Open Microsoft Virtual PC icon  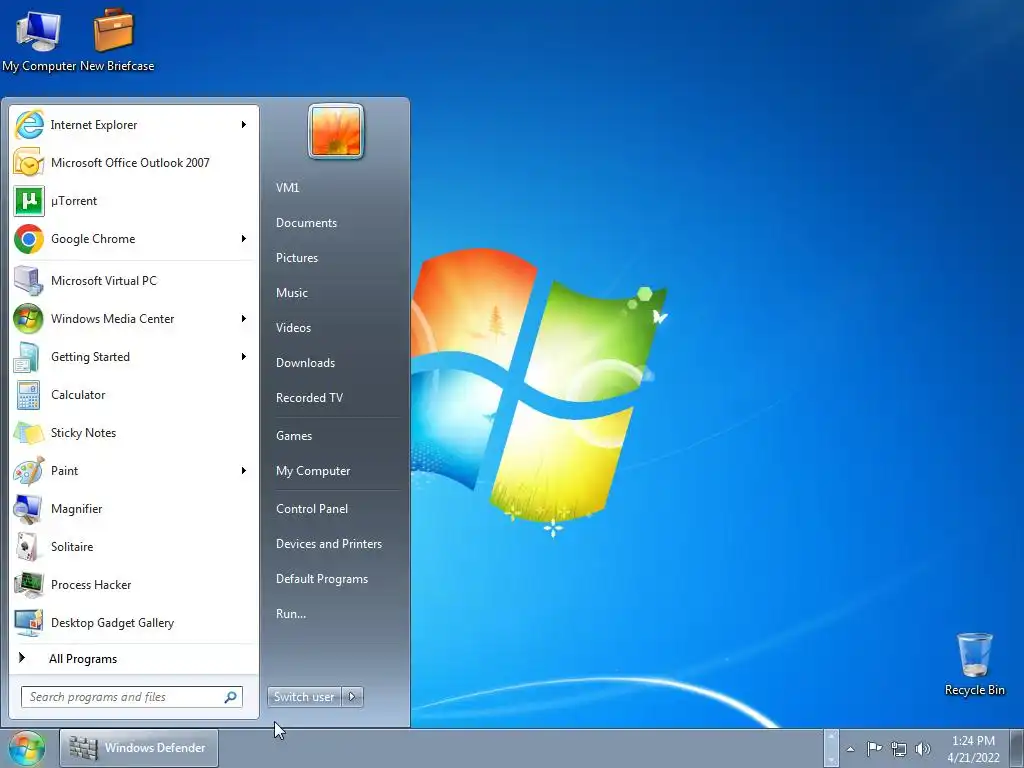click(29, 281)
